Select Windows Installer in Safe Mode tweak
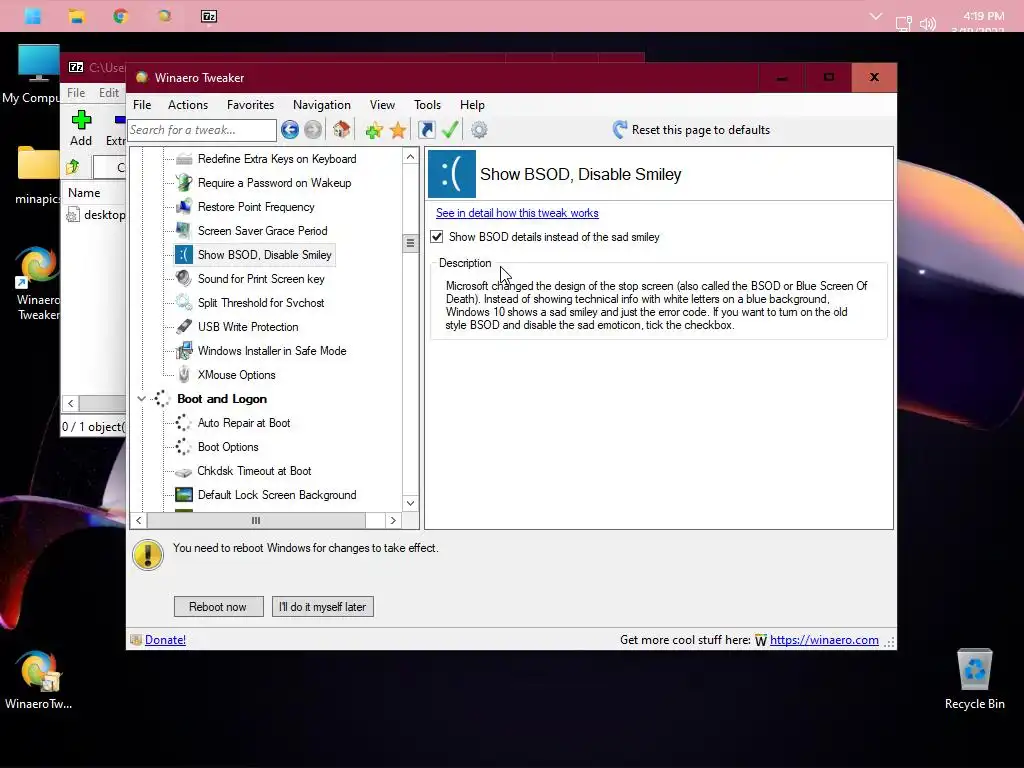The image size is (1024, 768). (272, 351)
